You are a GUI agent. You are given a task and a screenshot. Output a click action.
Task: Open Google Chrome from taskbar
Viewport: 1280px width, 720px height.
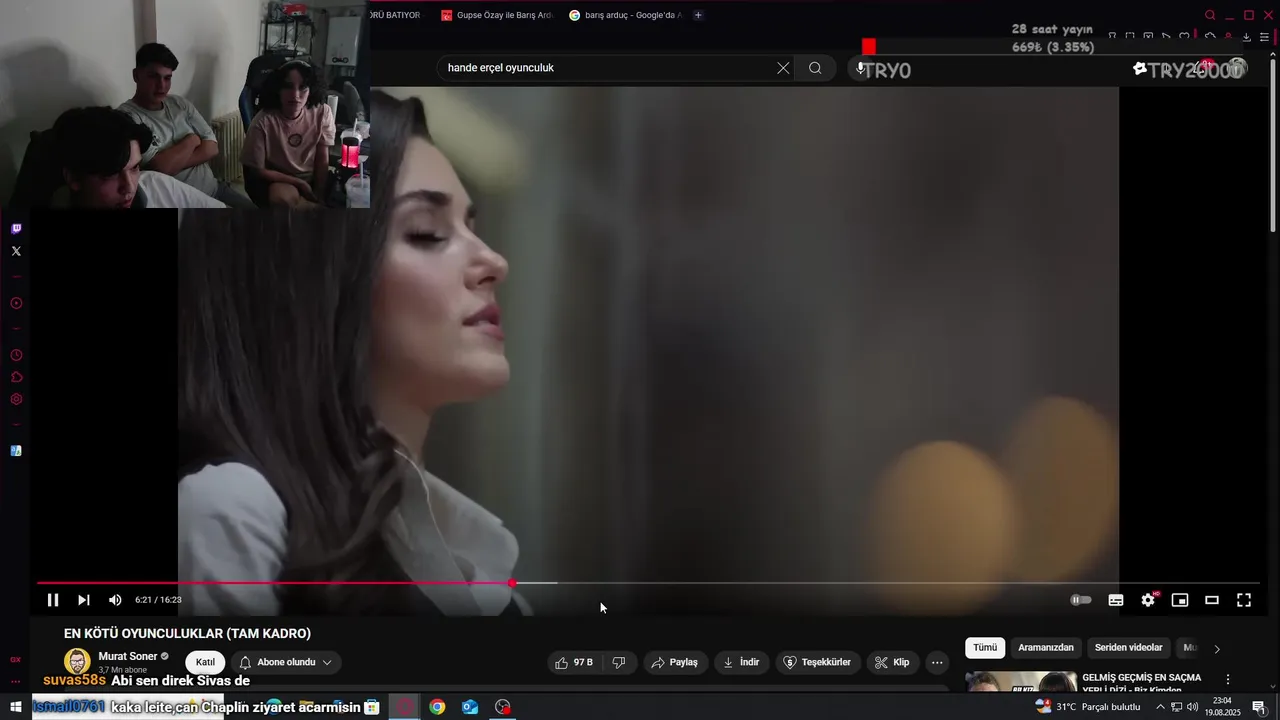(437, 707)
